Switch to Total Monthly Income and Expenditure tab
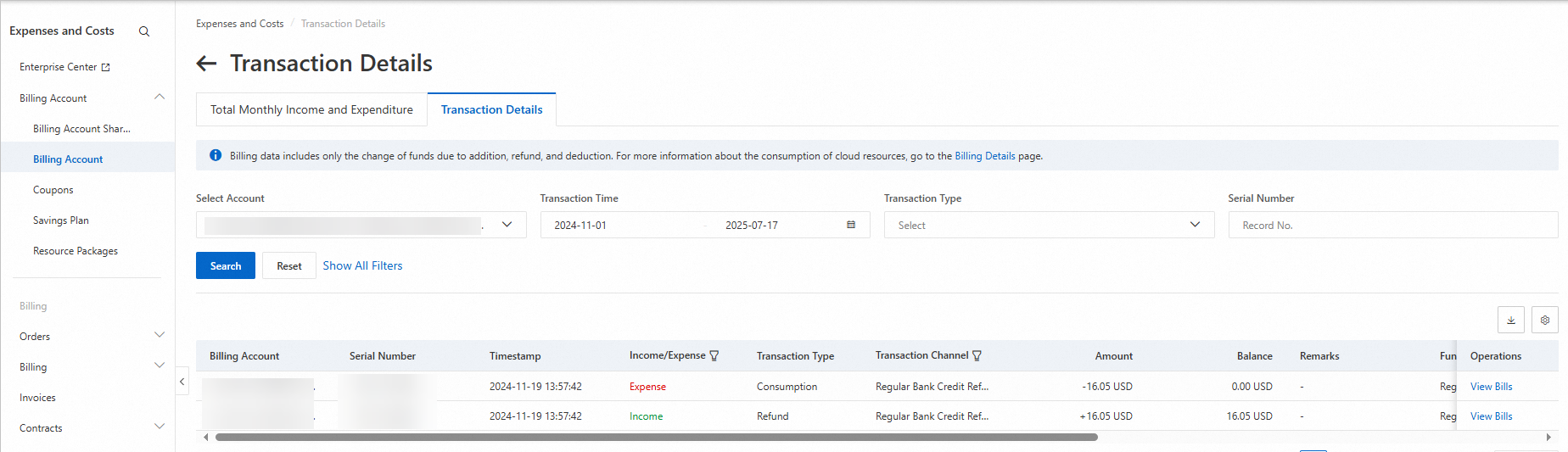The width and height of the screenshot is (1568, 452). [311, 109]
